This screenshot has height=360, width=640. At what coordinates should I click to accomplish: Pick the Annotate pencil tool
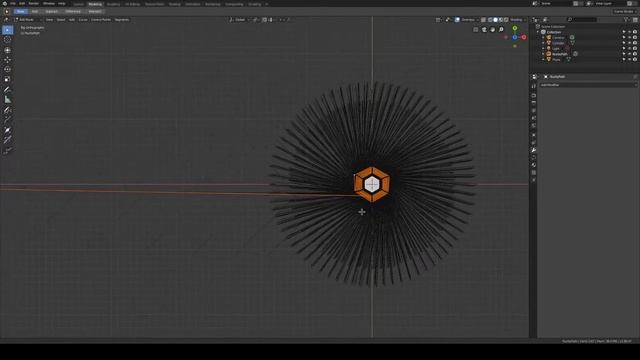(x=7, y=89)
